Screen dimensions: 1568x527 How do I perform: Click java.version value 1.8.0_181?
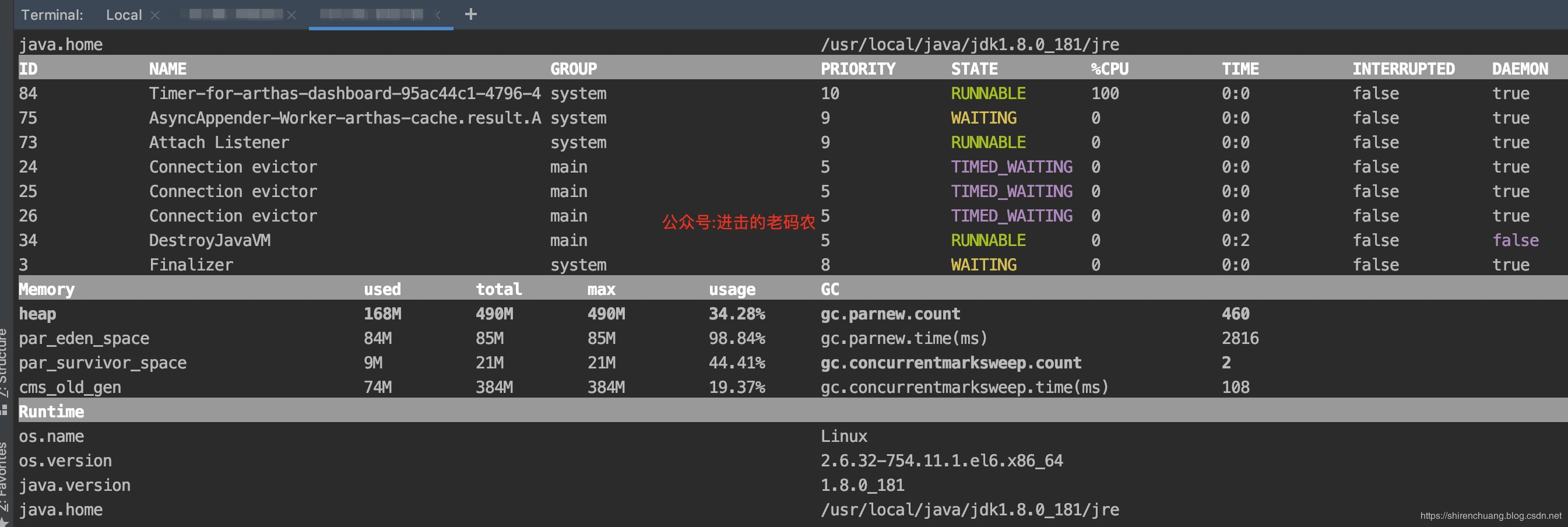coord(862,485)
